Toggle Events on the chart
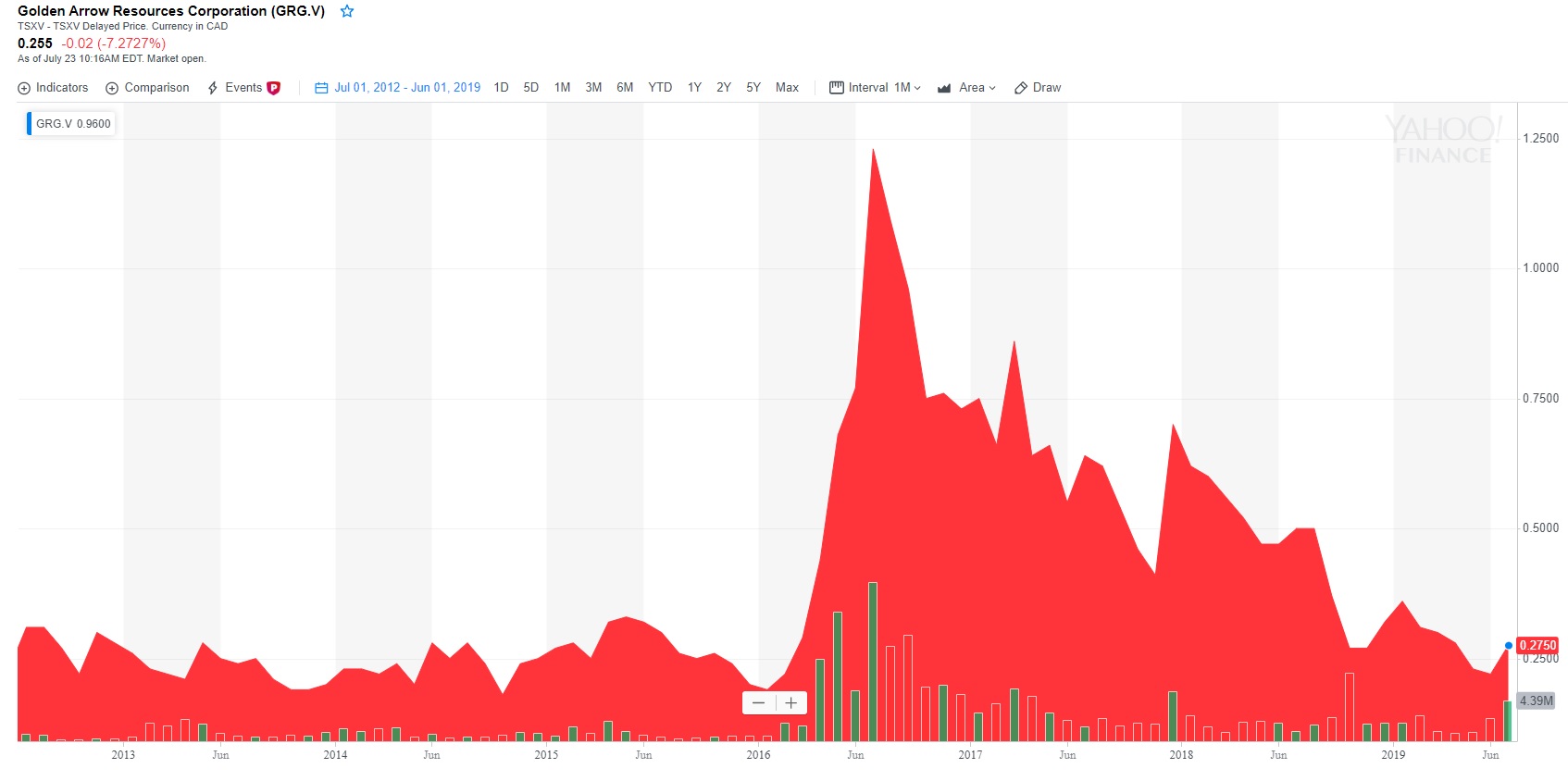The width and height of the screenshot is (1568, 781). pyautogui.click(x=243, y=88)
